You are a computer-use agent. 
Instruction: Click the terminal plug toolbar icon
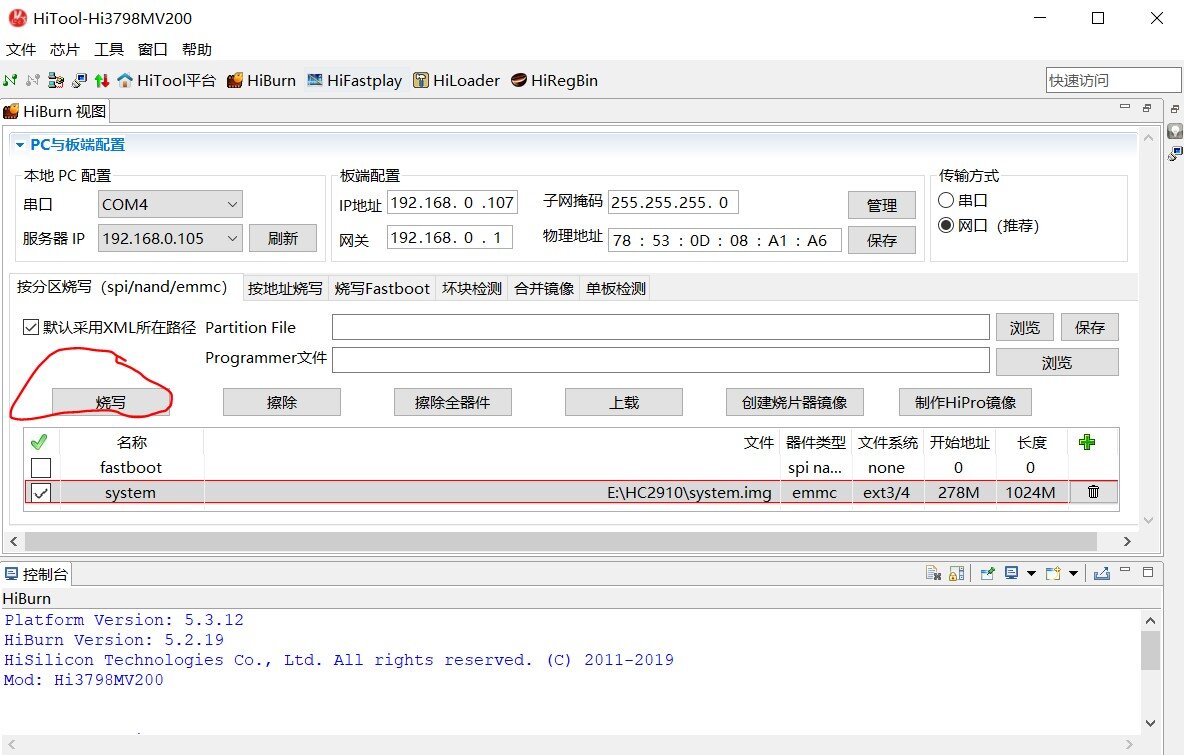point(79,80)
